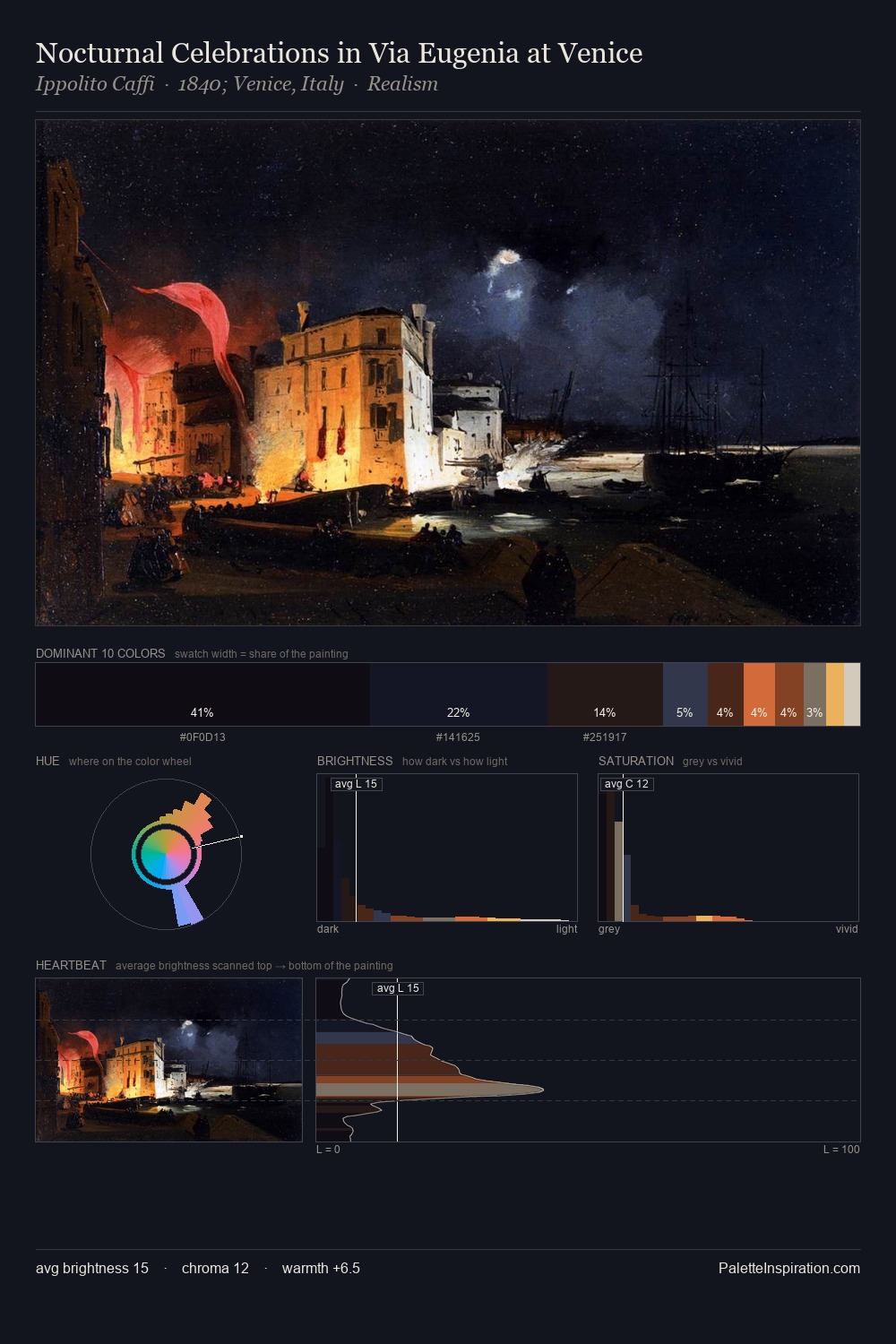This screenshot has width=896, height=1344.
Task: Click the painting title heading
Action: [x=339, y=53]
